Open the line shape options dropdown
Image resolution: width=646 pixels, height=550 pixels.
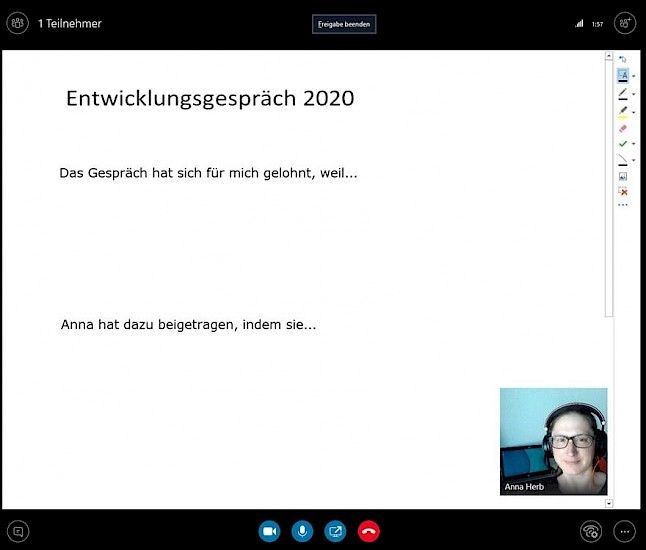(x=634, y=160)
